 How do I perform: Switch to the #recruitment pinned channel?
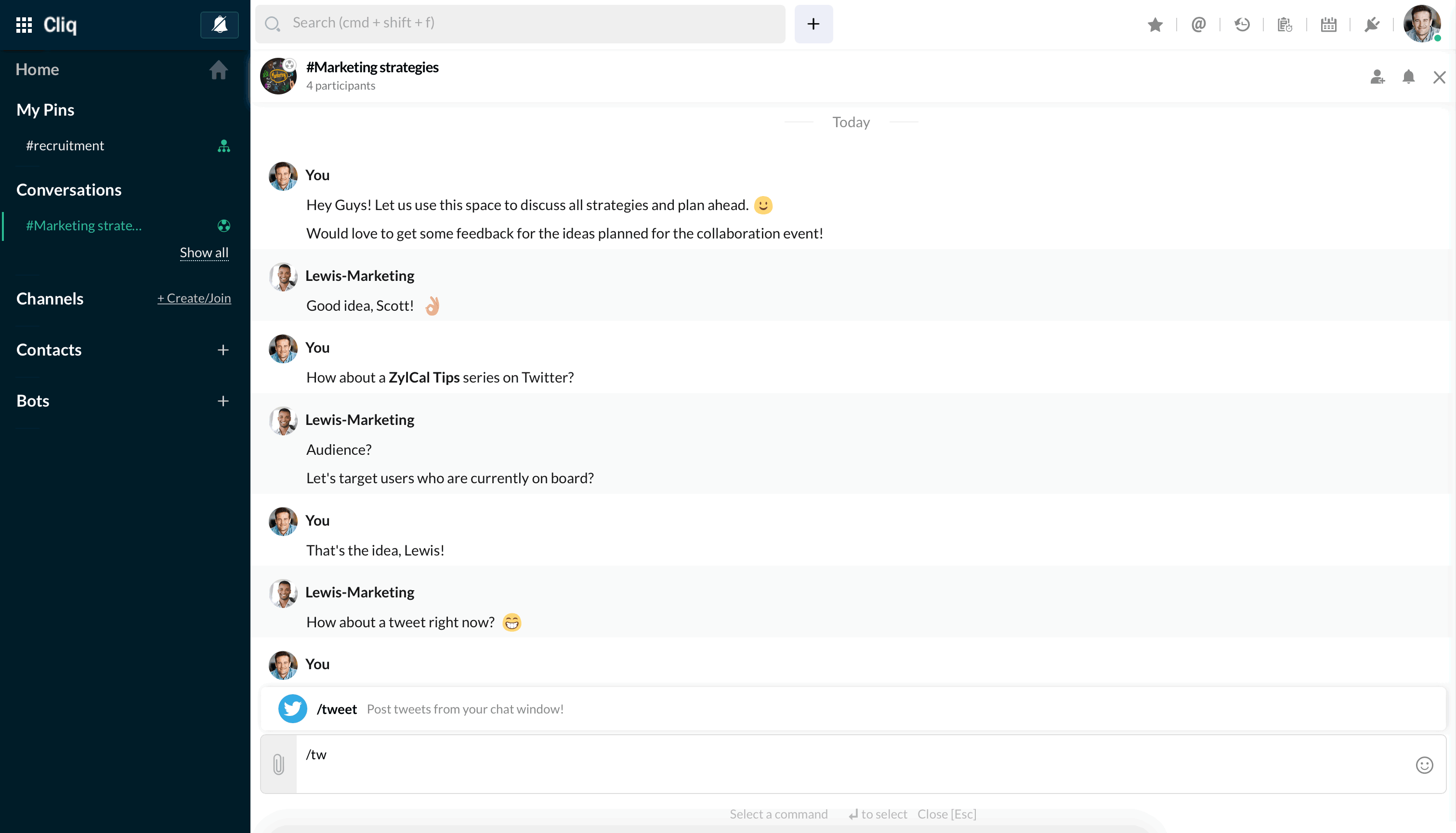[x=65, y=145]
